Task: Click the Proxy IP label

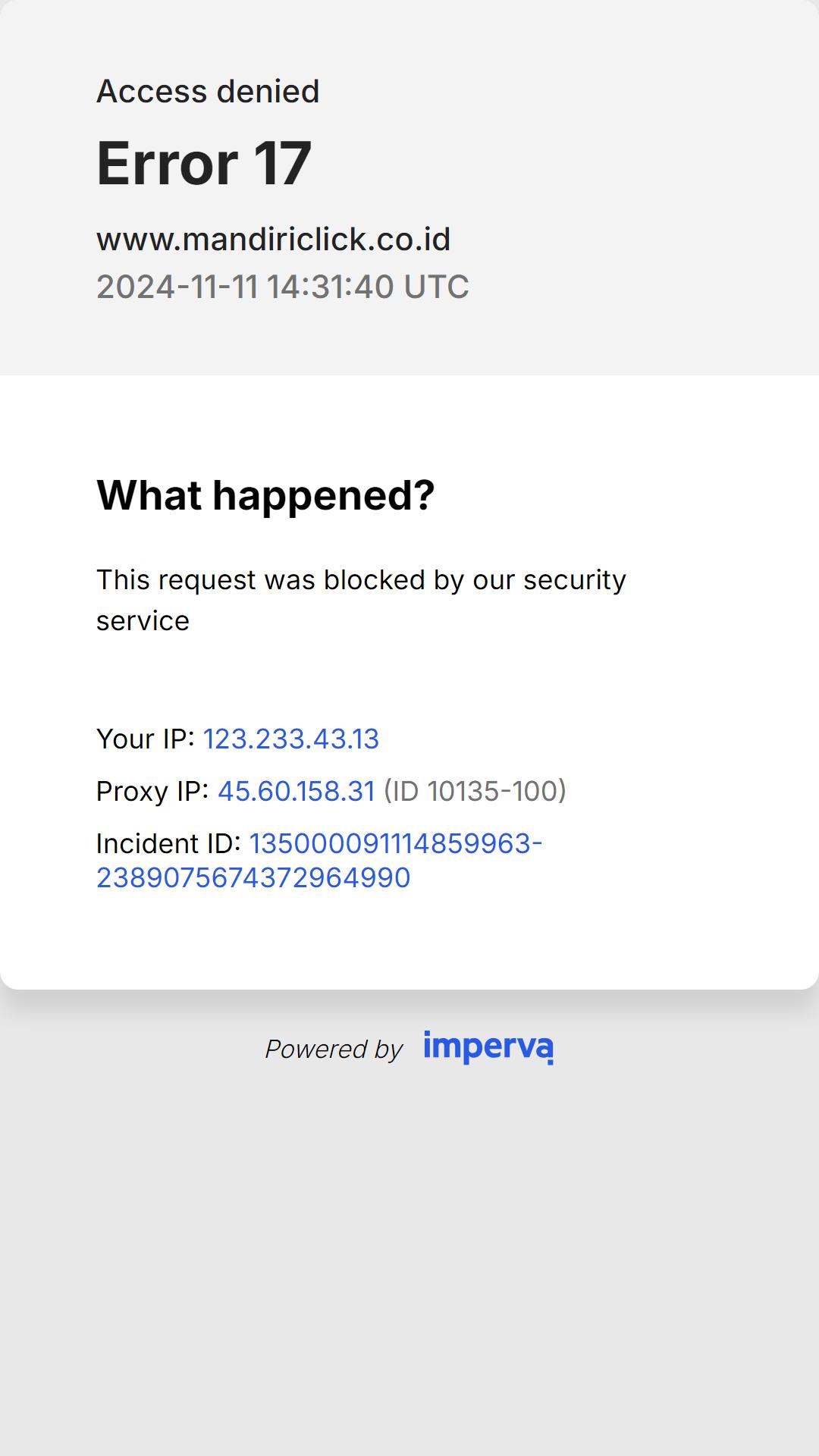Action: pyautogui.click(x=152, y=791)
